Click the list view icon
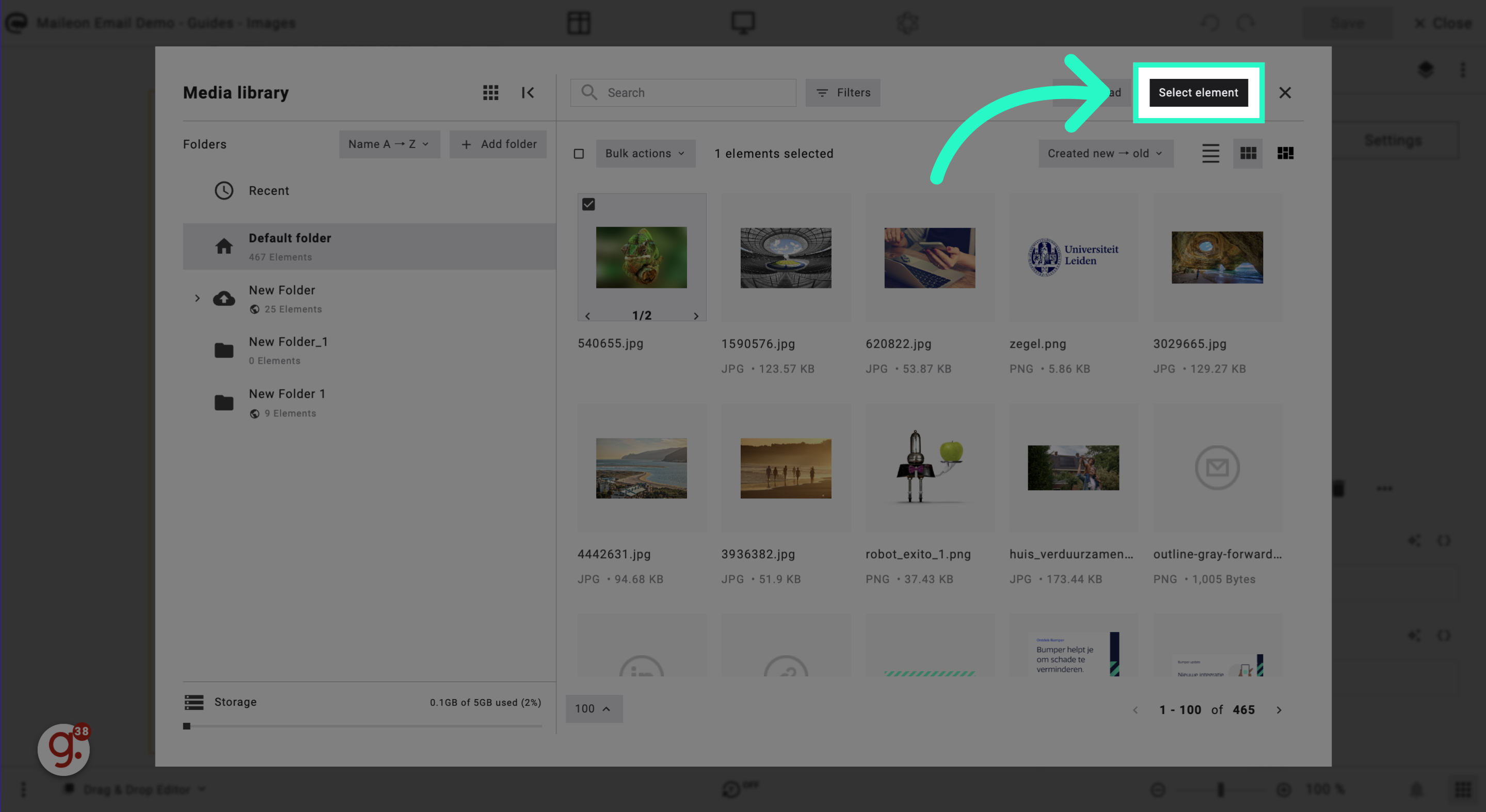 pyautogui.click(x=1210, y=153)
